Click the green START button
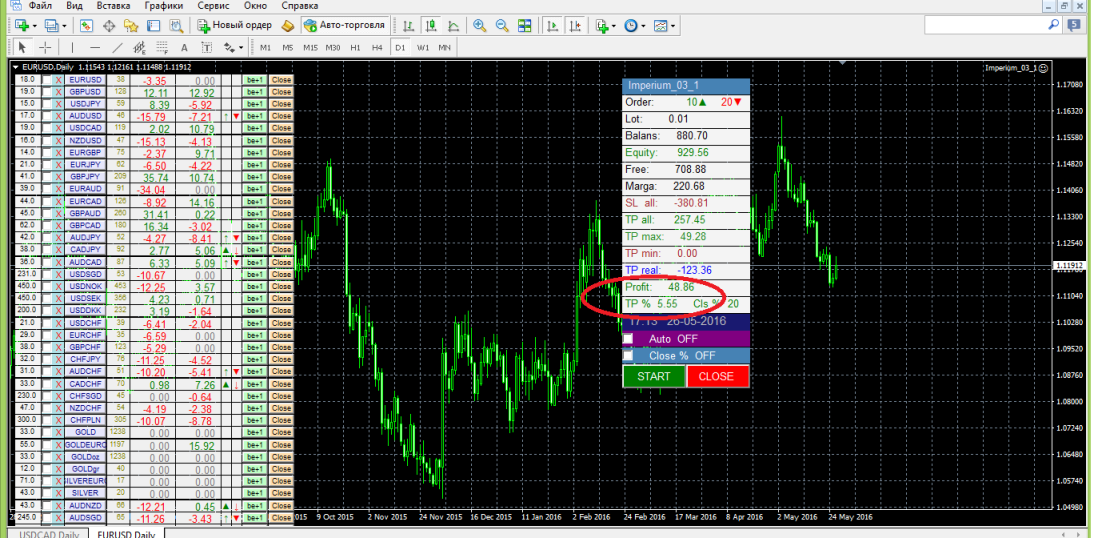This screenshot has width=1094, height=538. click(x=654, y=376)
